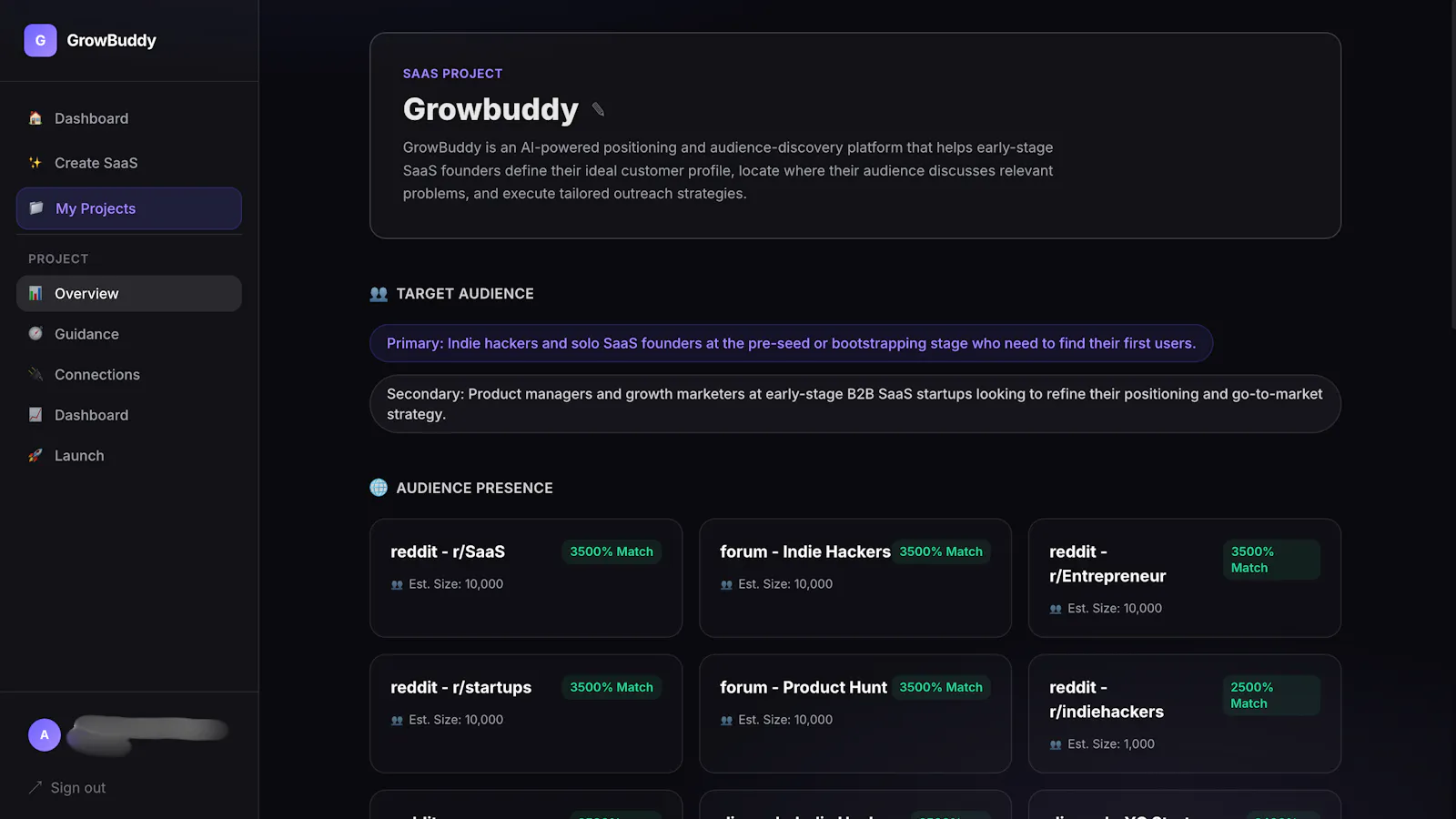Click the pencil edit icon beside Growbuddy
The width and height of the screenshot is (1456, 819).
[x=598, y=110]
